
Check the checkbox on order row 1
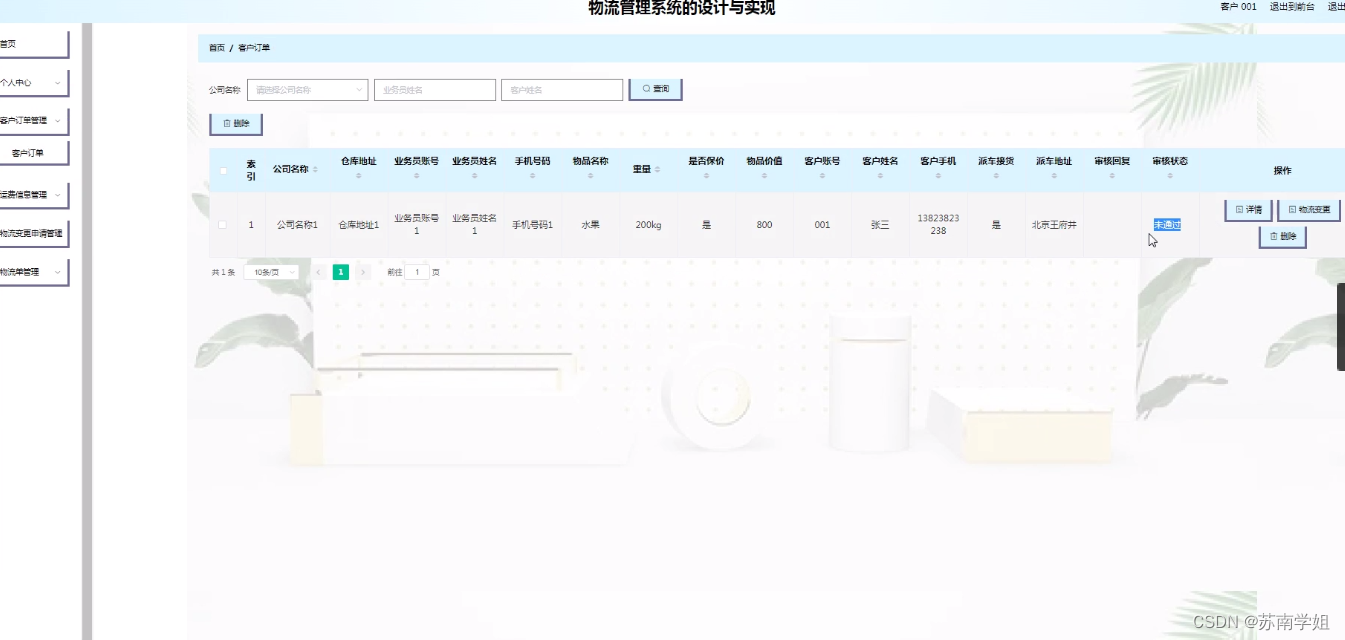tap(223, 224)
